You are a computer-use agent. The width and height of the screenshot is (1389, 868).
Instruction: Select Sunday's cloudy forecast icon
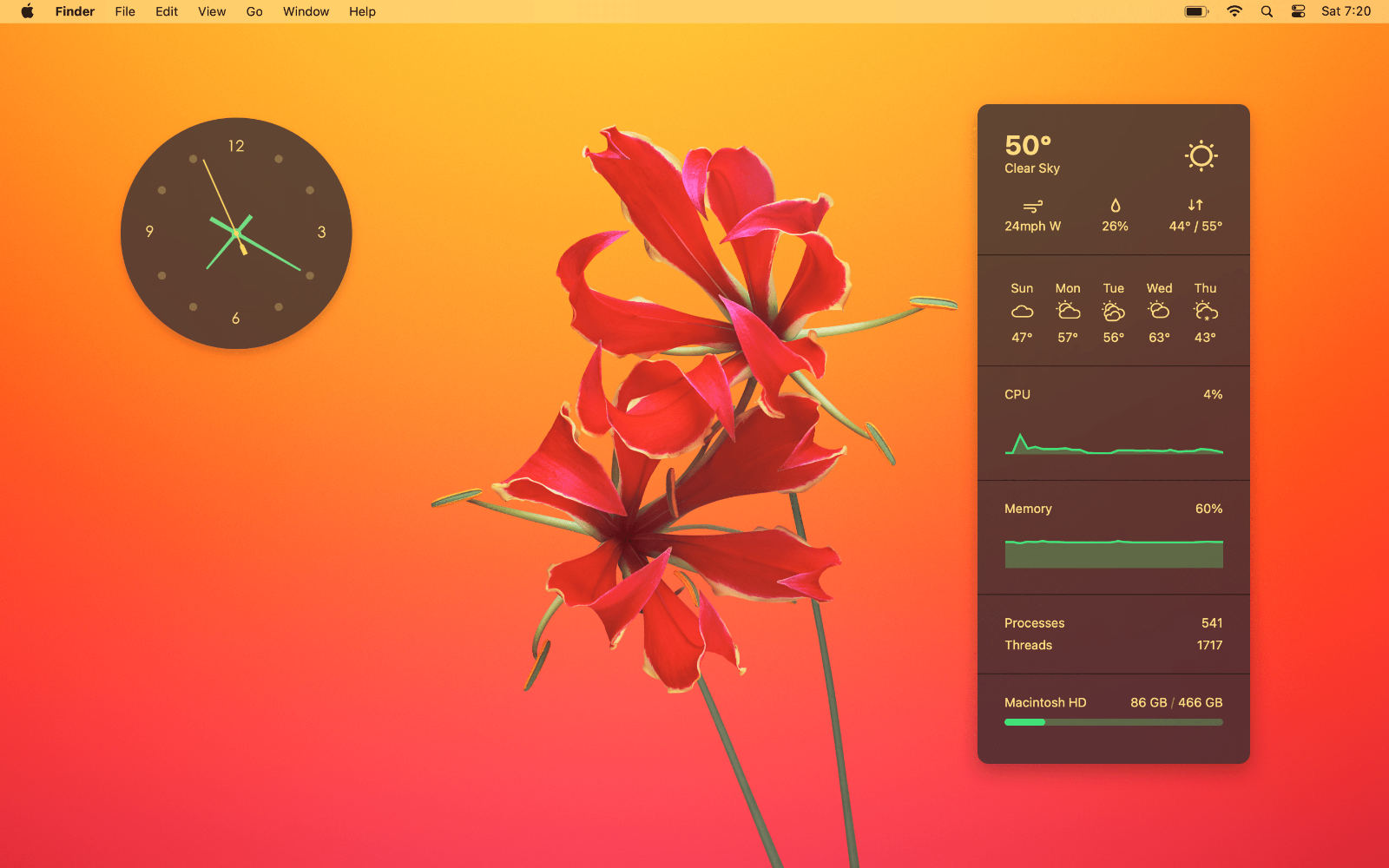point(1022,311)
